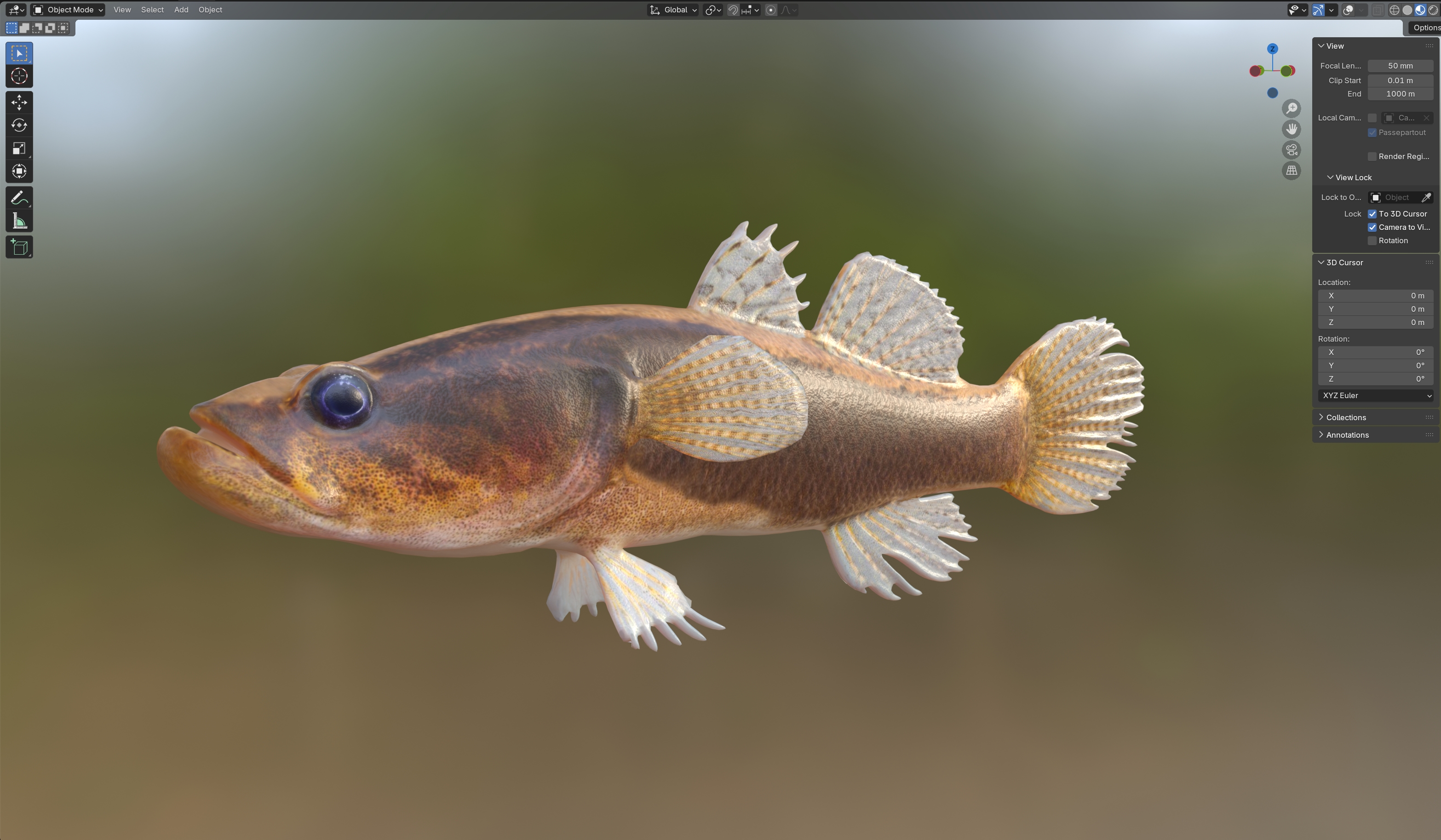Open the Add menu
Screen dimensions: 1441x840
181,10
